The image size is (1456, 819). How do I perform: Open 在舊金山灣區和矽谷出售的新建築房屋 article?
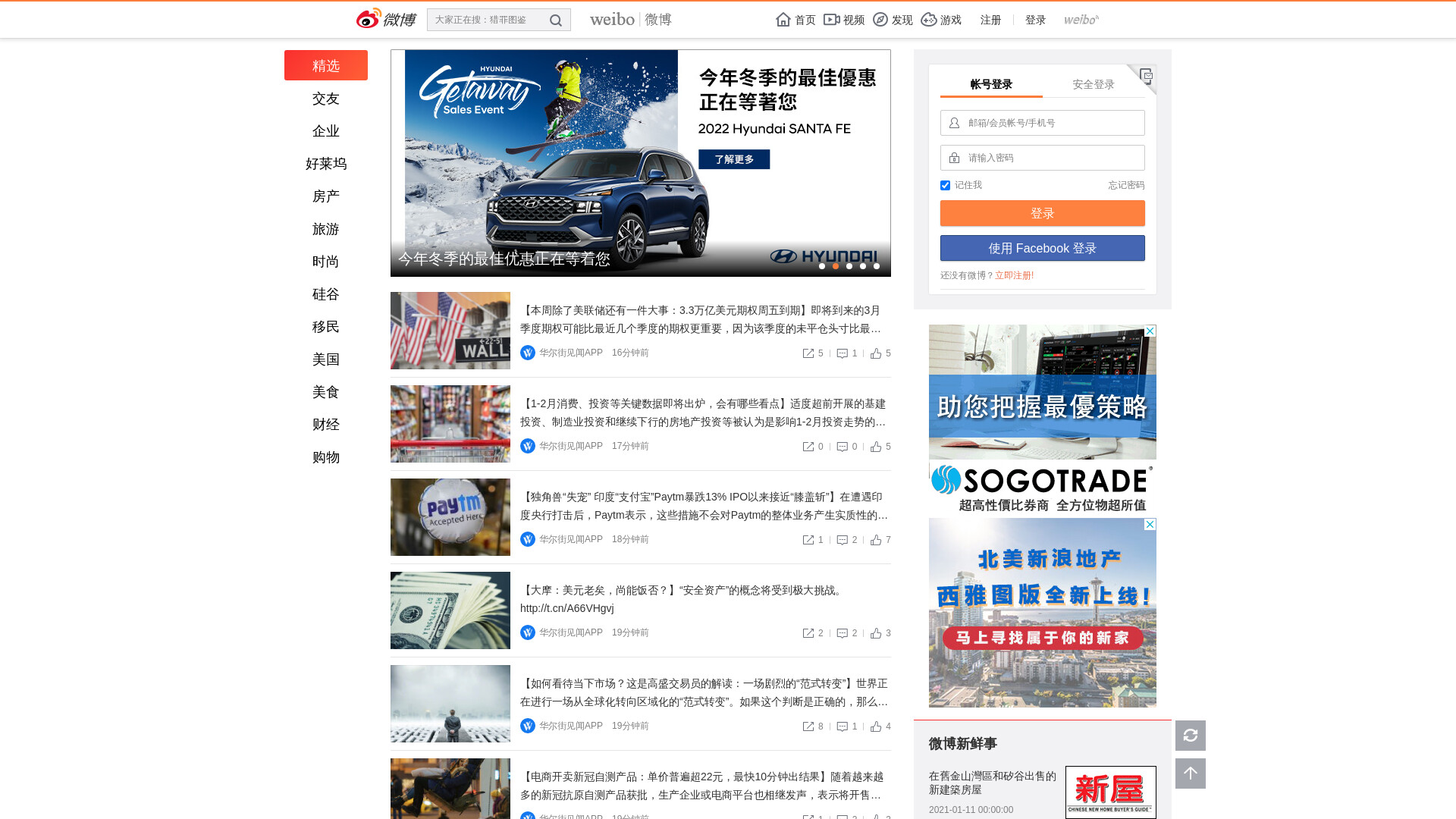pyautogui.click(x=993, y=783)
